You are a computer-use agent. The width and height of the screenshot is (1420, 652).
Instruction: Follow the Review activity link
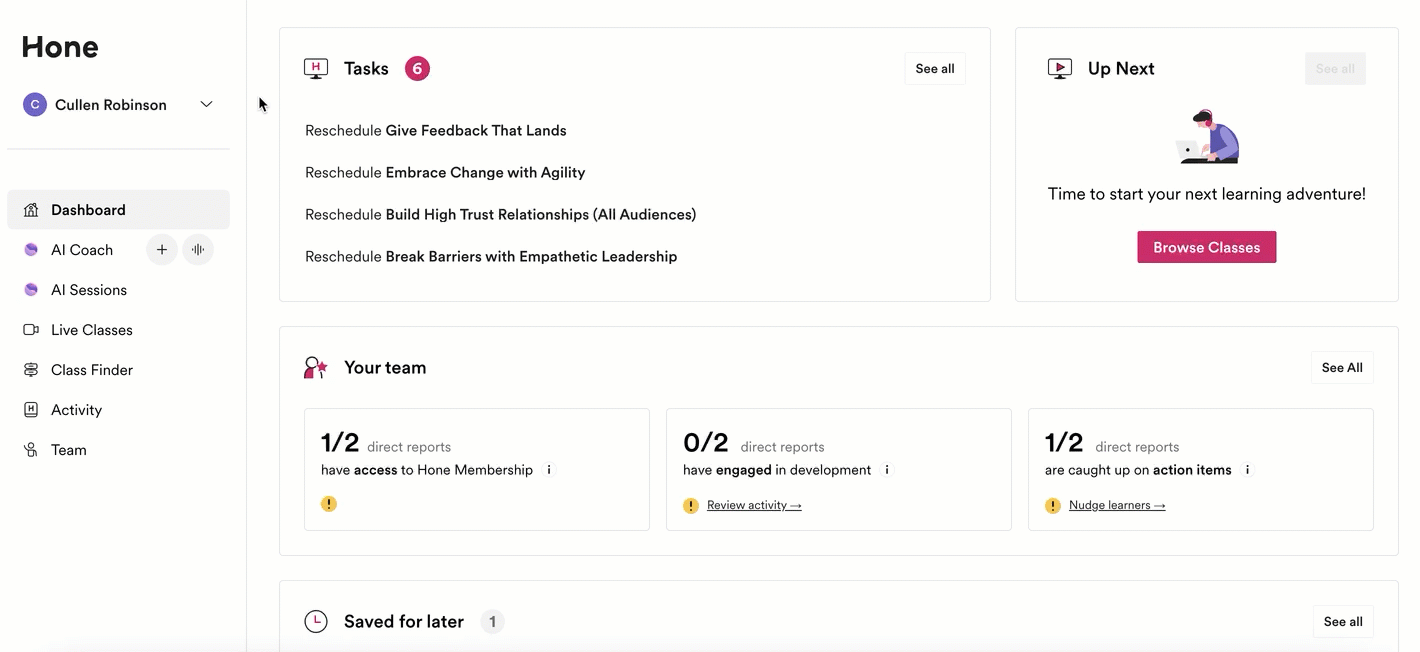coord(754,506)
